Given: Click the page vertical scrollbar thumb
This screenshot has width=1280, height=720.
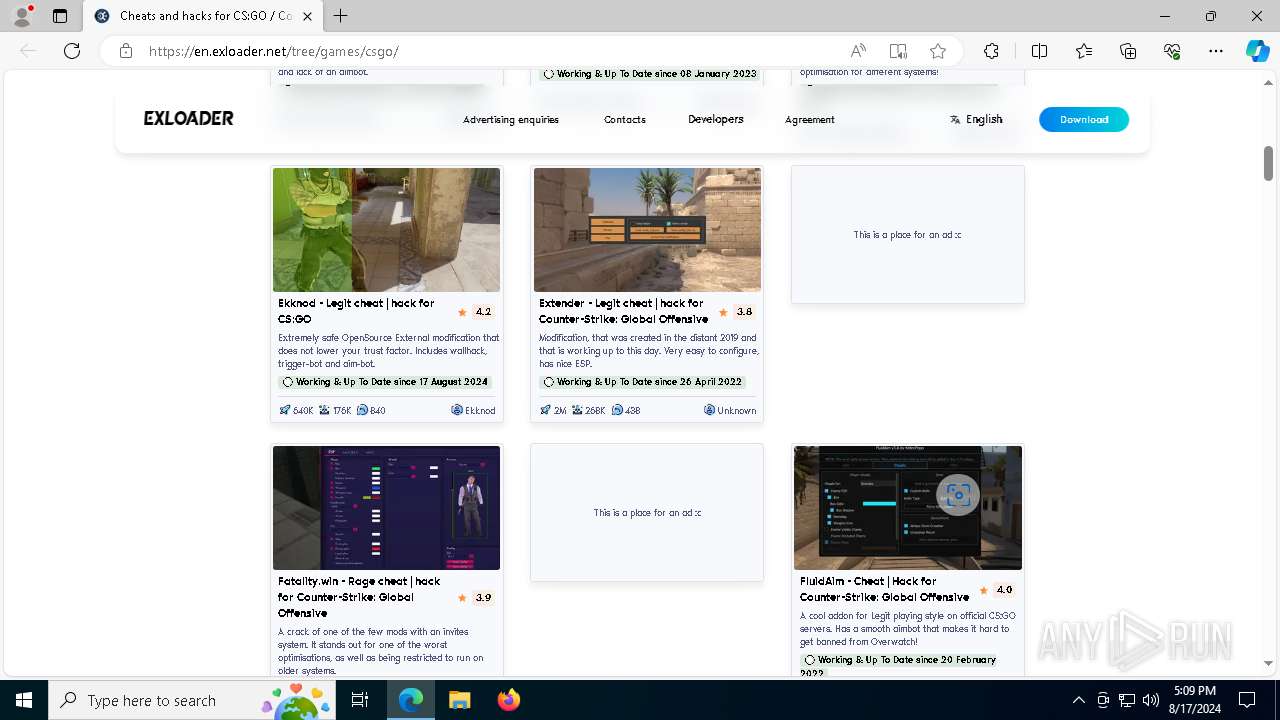Looking at the screenshot, I should coord(1268,163).
